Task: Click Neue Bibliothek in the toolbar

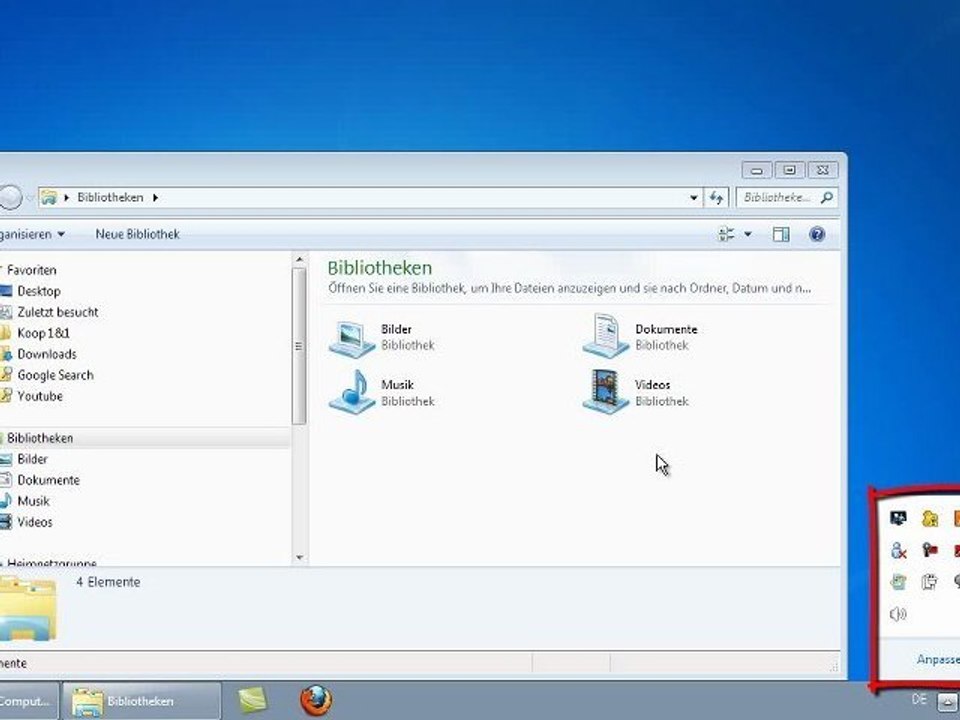Action: pyautogui.click(x=138, y=234)
